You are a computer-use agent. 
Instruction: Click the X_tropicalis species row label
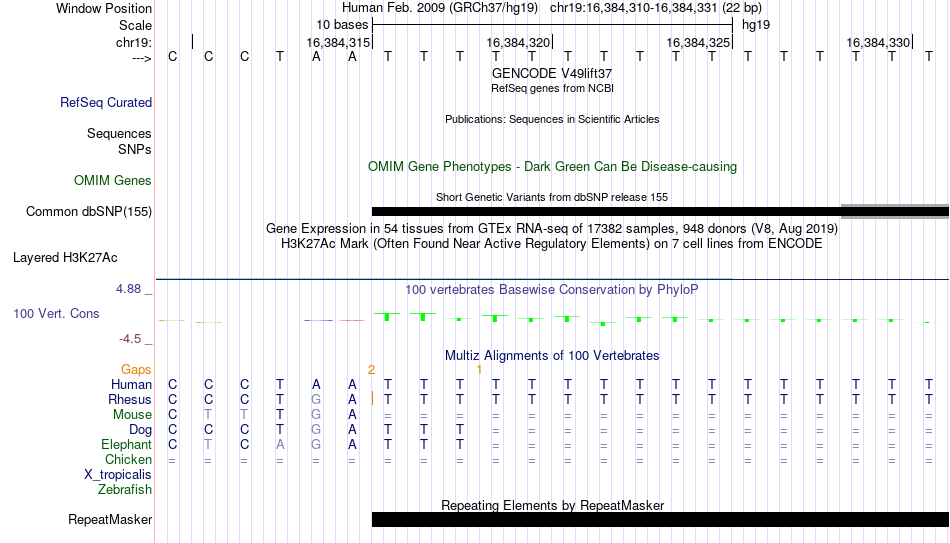[x=118, y=475]
